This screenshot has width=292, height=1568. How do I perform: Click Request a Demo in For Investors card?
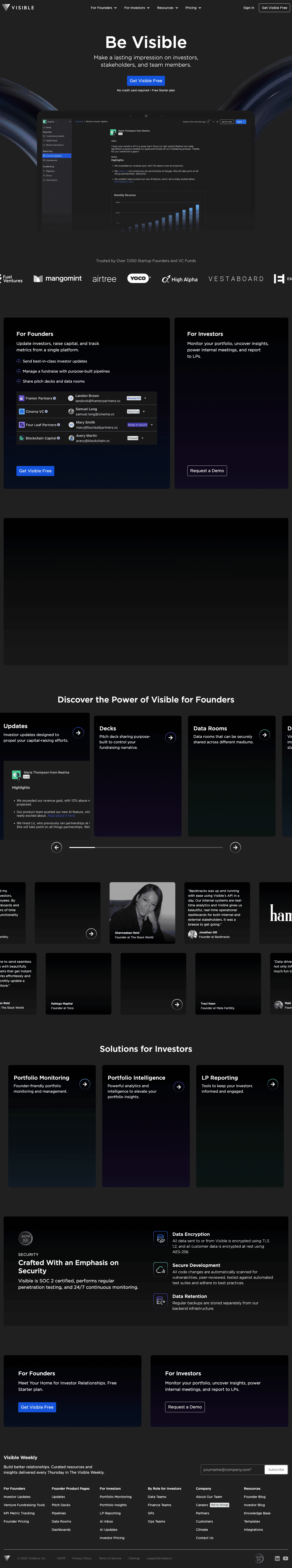click(x=207, y=471)
